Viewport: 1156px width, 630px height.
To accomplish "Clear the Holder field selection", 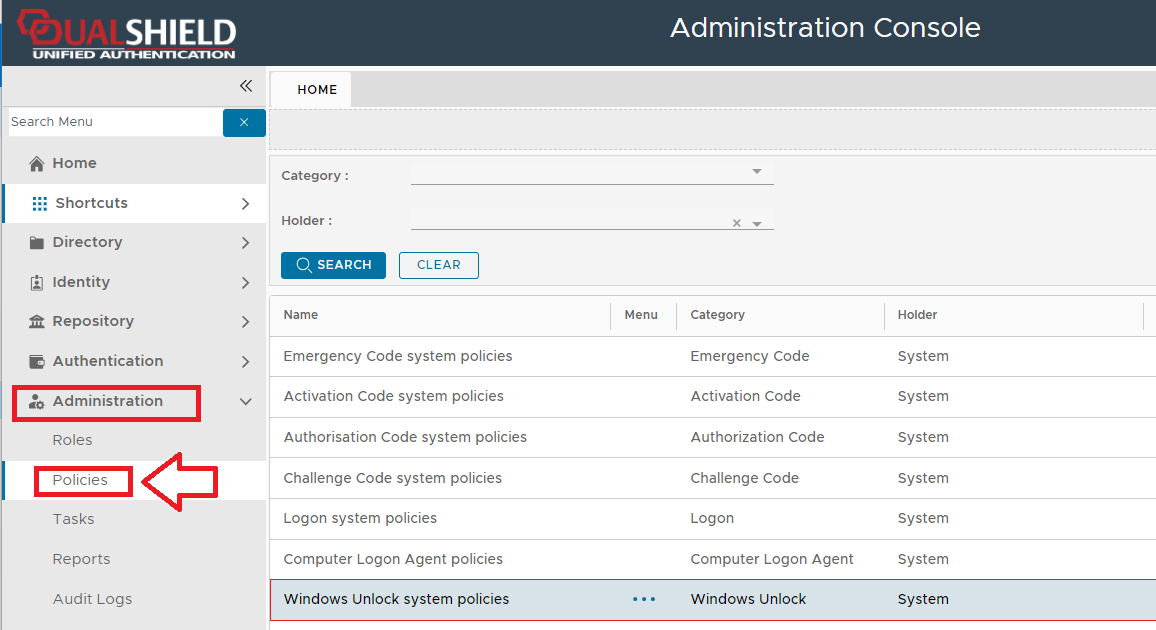I will point(737,223).
